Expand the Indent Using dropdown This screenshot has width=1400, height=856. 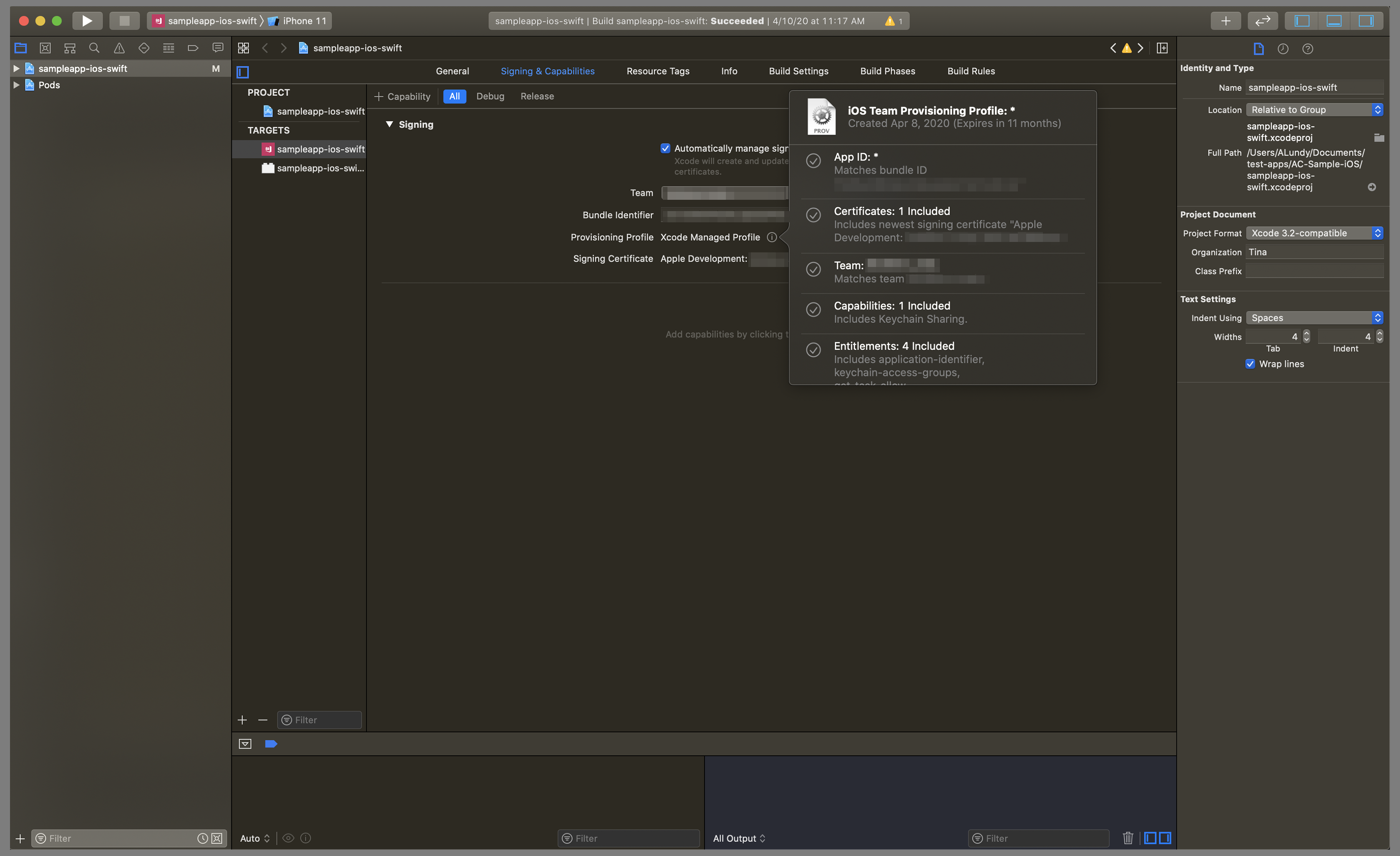[x=1314, y=317]
